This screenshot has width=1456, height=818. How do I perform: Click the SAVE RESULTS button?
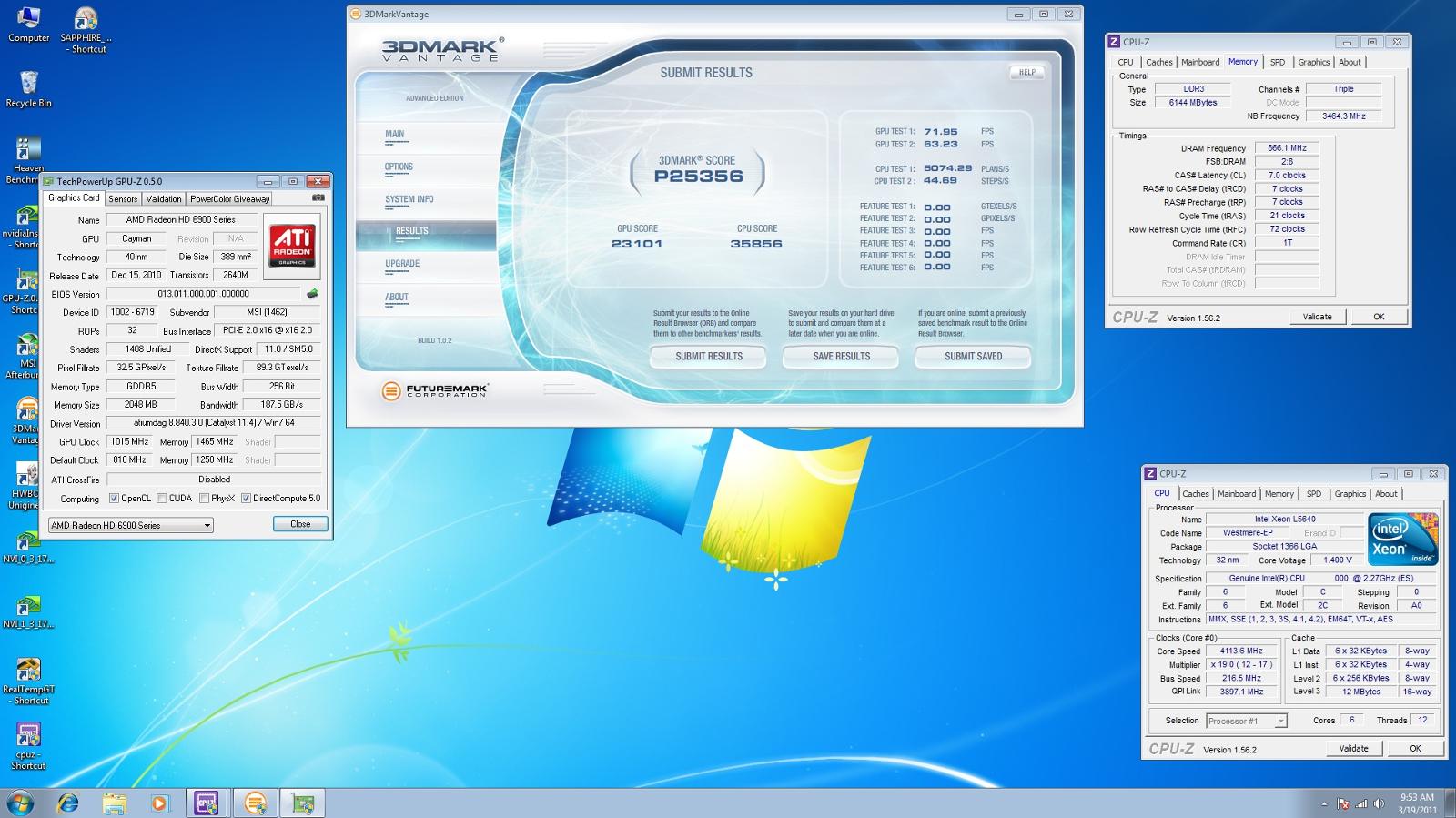tap(842, 357)
